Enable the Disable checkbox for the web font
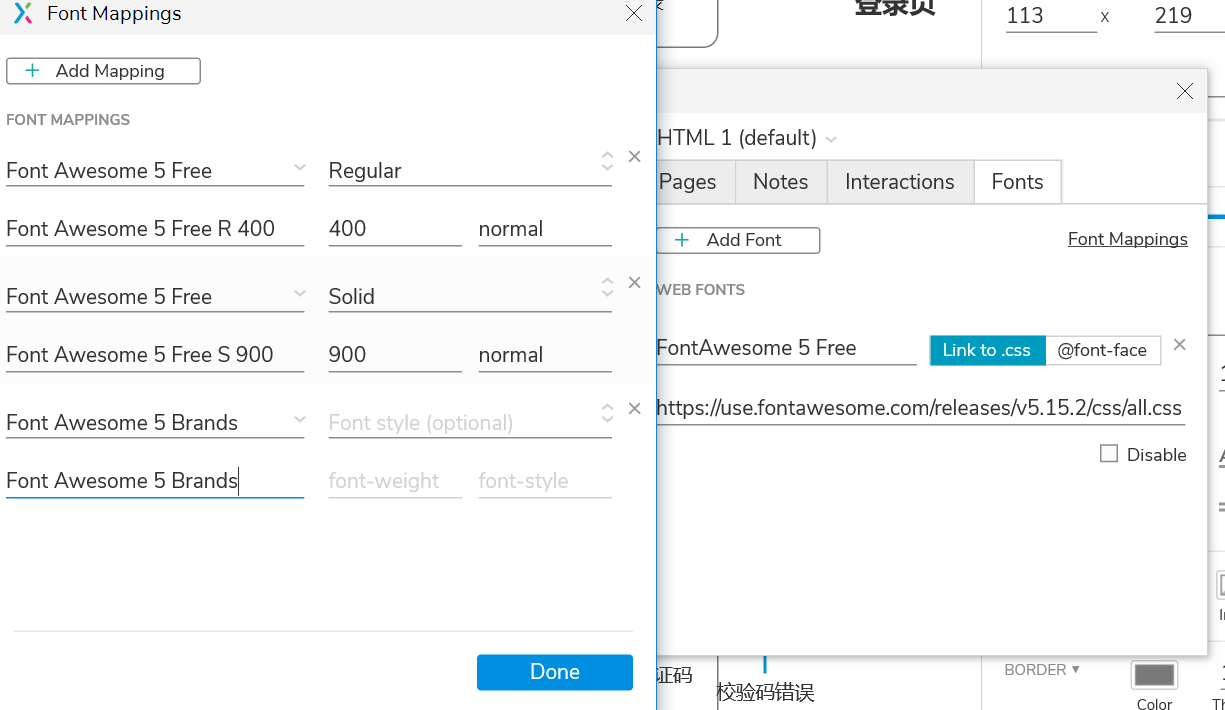1225x710 pixels. click(1108, 454)
